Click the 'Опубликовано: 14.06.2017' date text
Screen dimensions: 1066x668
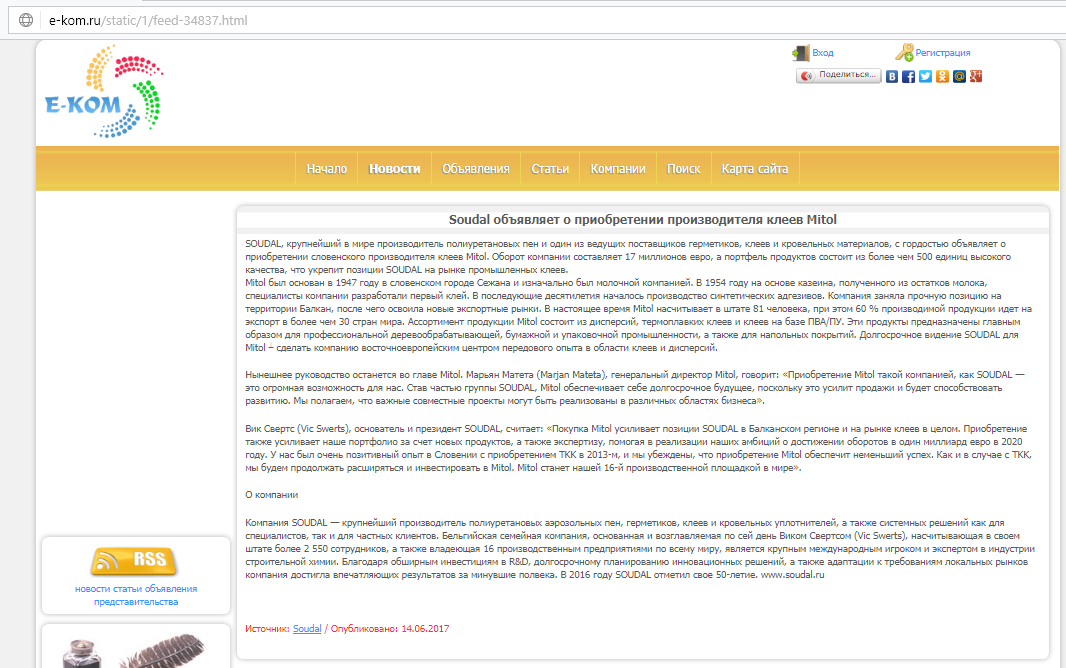pos(390,629)
